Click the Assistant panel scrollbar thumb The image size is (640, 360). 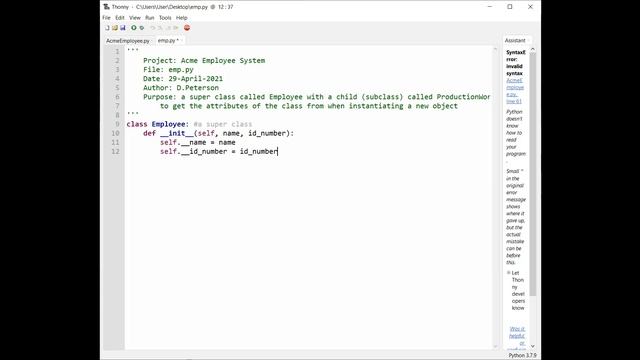[x=533, y=174]
